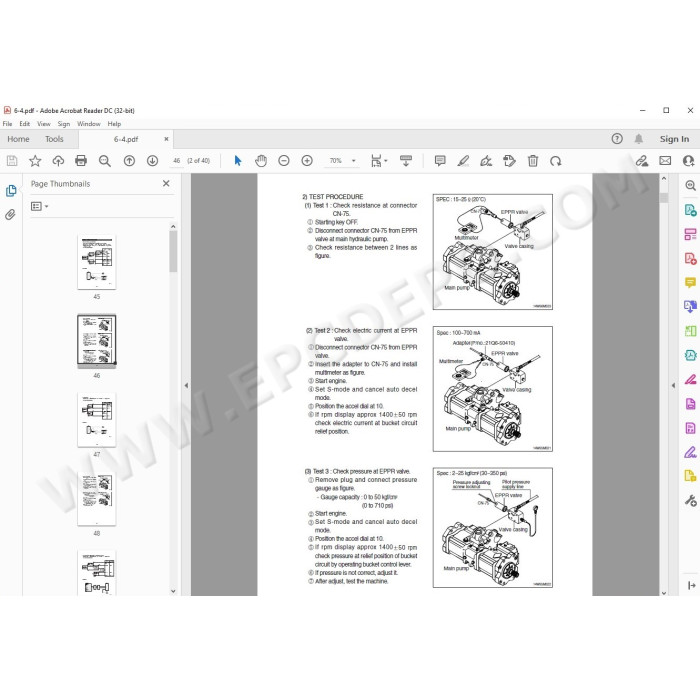Open the Attachments paperclip panel
700x700 pixels.
pyautogui.click(x=10, y=215)
